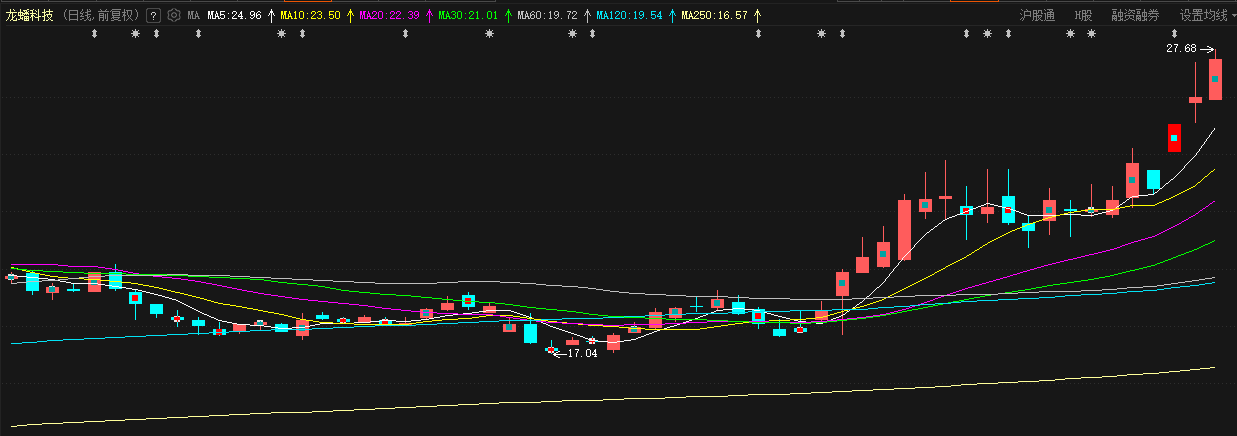
Task: Click the 27.68 high price label
Action: click(x=1181, y=48)
